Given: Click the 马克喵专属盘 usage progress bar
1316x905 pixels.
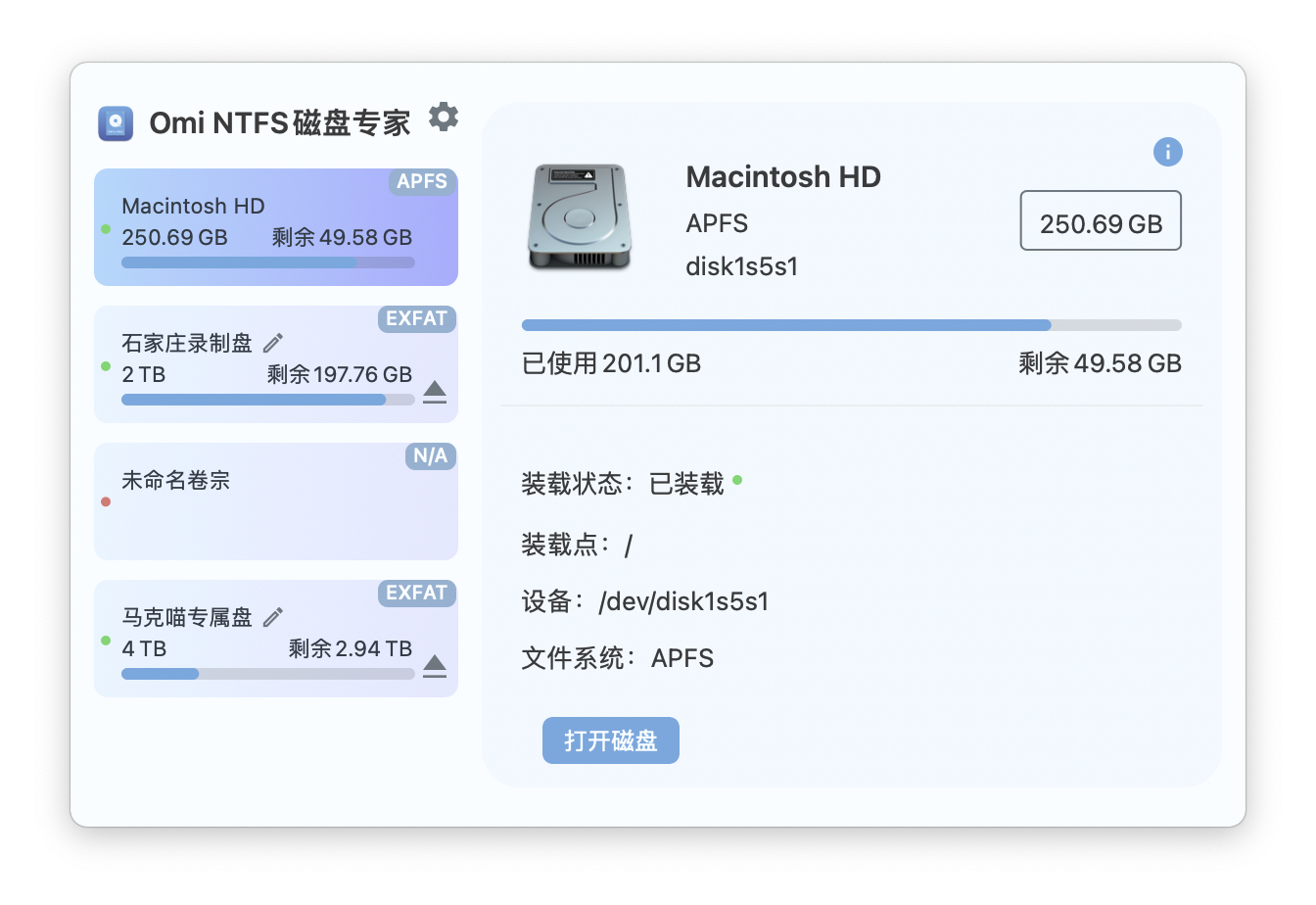Looking at the screenshot, I should [268, 674].
